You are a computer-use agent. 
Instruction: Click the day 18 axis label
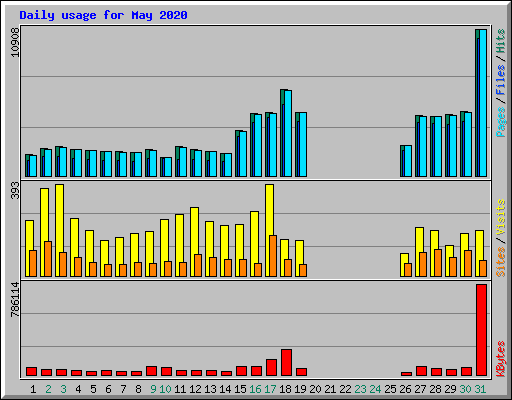tap(285, 389)
